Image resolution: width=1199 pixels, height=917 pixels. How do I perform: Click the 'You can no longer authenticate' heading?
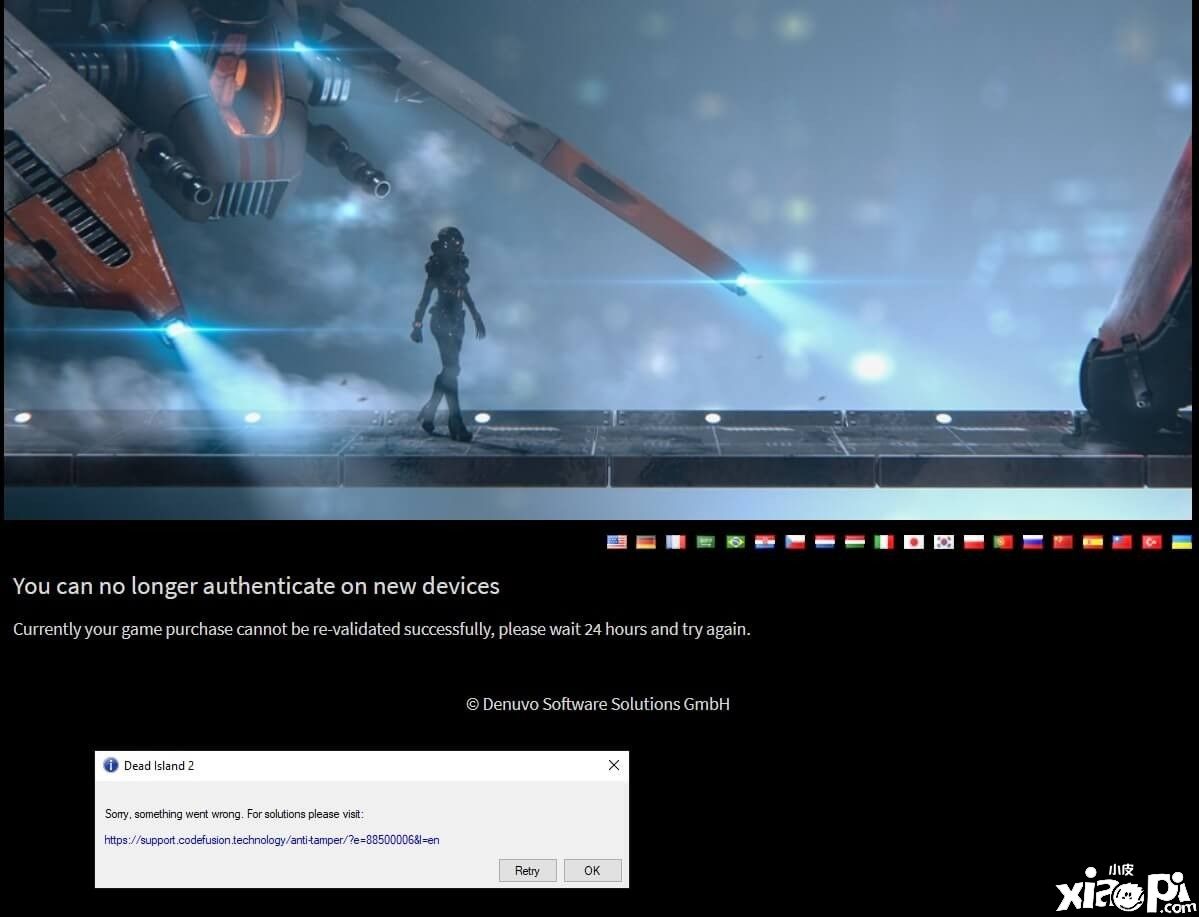click(256, 586)
